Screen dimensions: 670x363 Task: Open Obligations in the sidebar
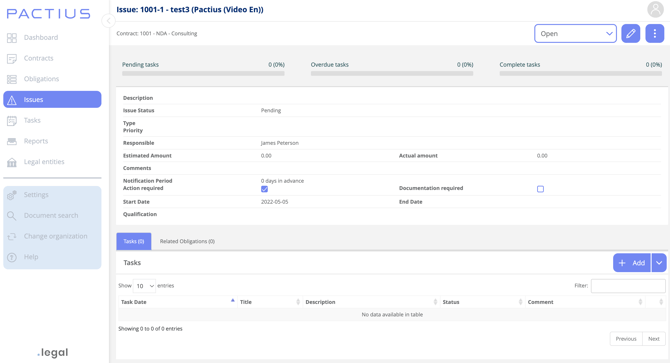click(41, 79)
